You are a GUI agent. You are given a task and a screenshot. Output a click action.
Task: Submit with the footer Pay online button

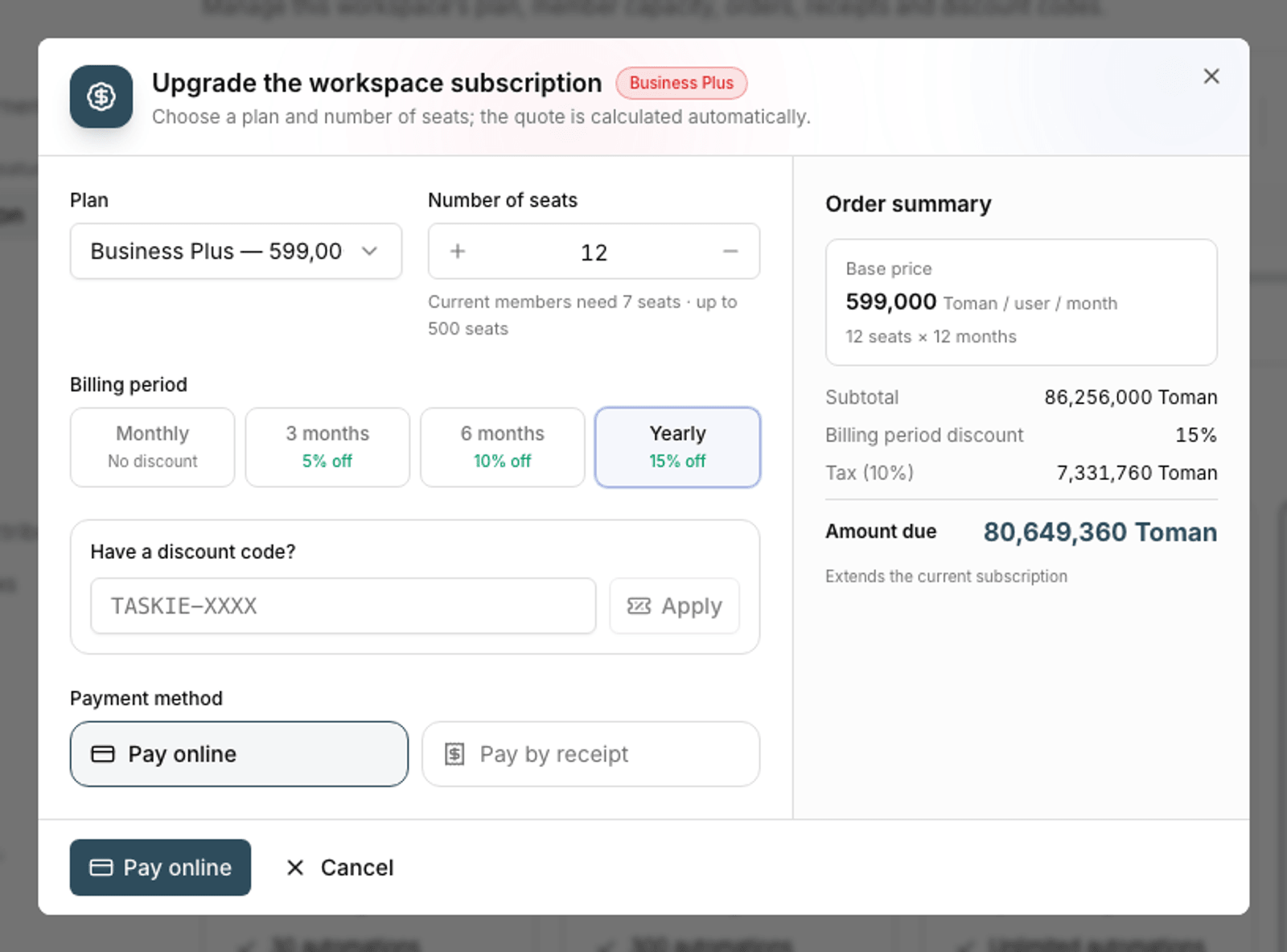click(160, 868)
